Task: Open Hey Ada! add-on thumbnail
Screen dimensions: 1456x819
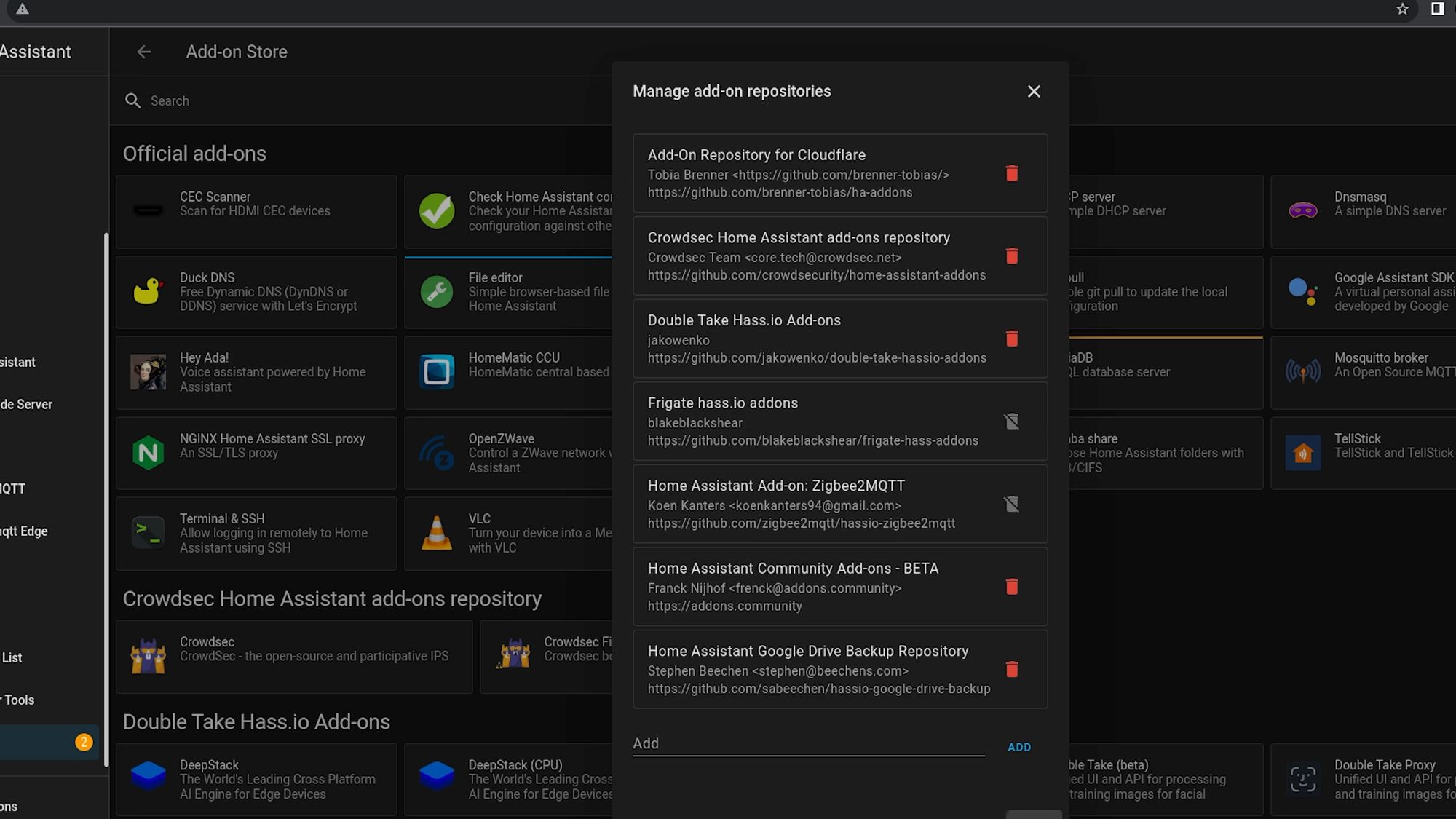Action: [x=148, y=372]
